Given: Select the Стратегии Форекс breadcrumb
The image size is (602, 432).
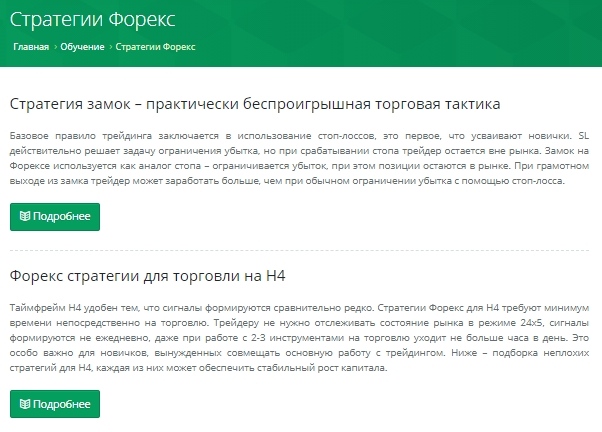Looking at the screenshot, I should 155,47.
